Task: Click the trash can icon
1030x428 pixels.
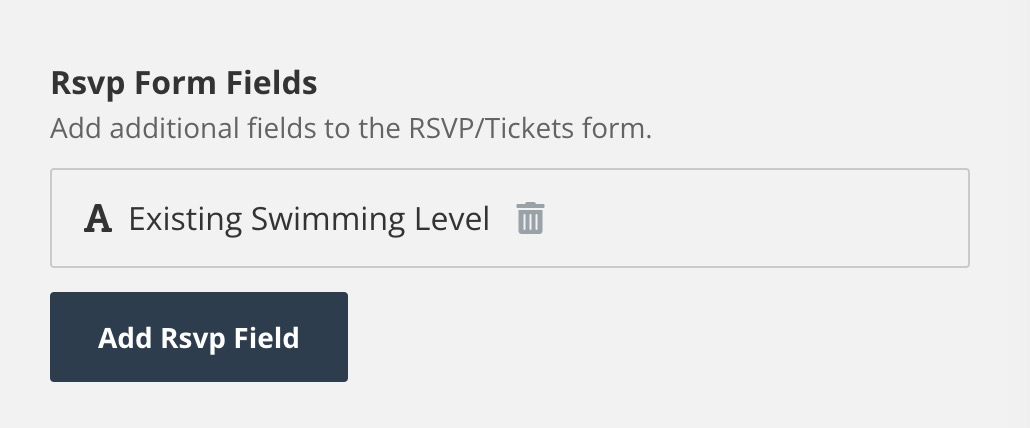Action: [530, 218]
